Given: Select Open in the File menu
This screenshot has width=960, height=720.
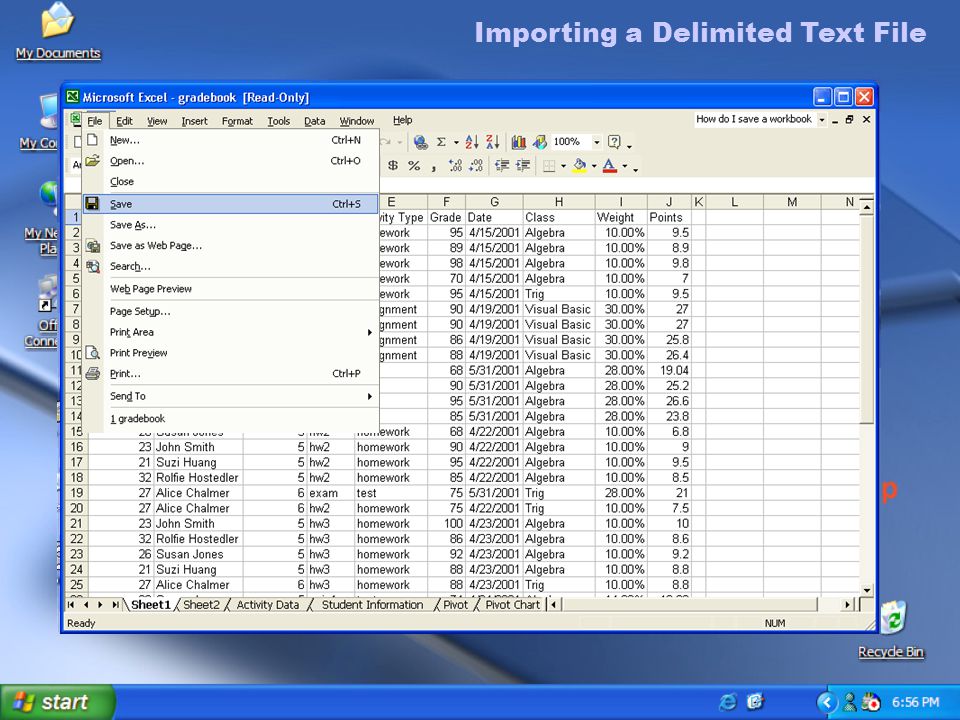Looking at the screenshot, I should coord(230,161).
